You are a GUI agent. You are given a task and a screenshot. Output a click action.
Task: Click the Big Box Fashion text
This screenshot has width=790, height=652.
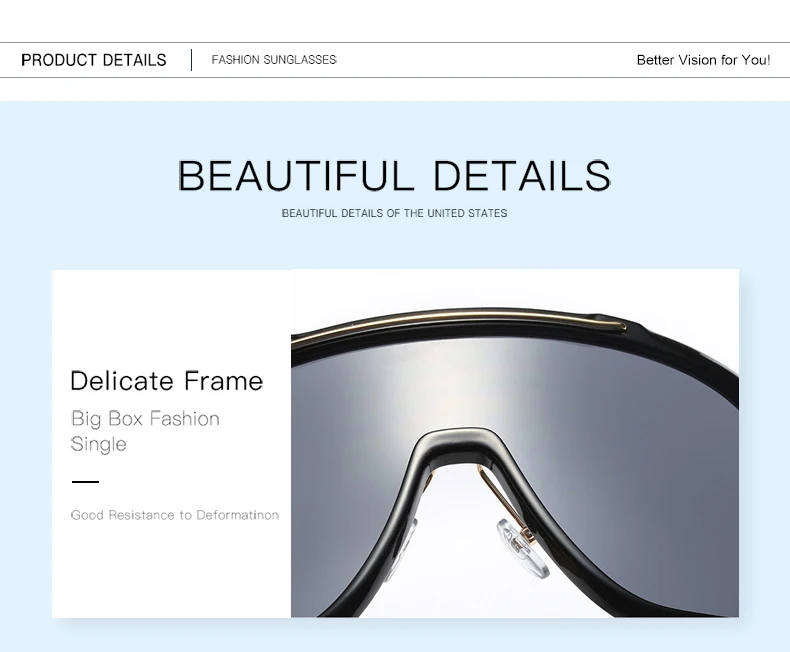[x=145, y=419]
